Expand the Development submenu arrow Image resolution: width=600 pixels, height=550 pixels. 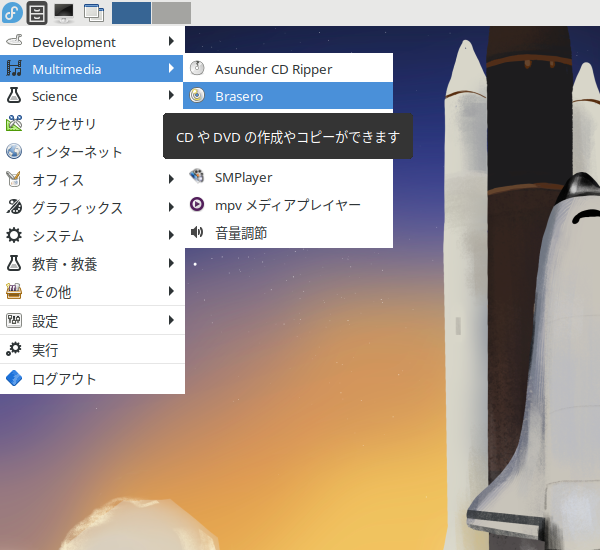(171, 41)
